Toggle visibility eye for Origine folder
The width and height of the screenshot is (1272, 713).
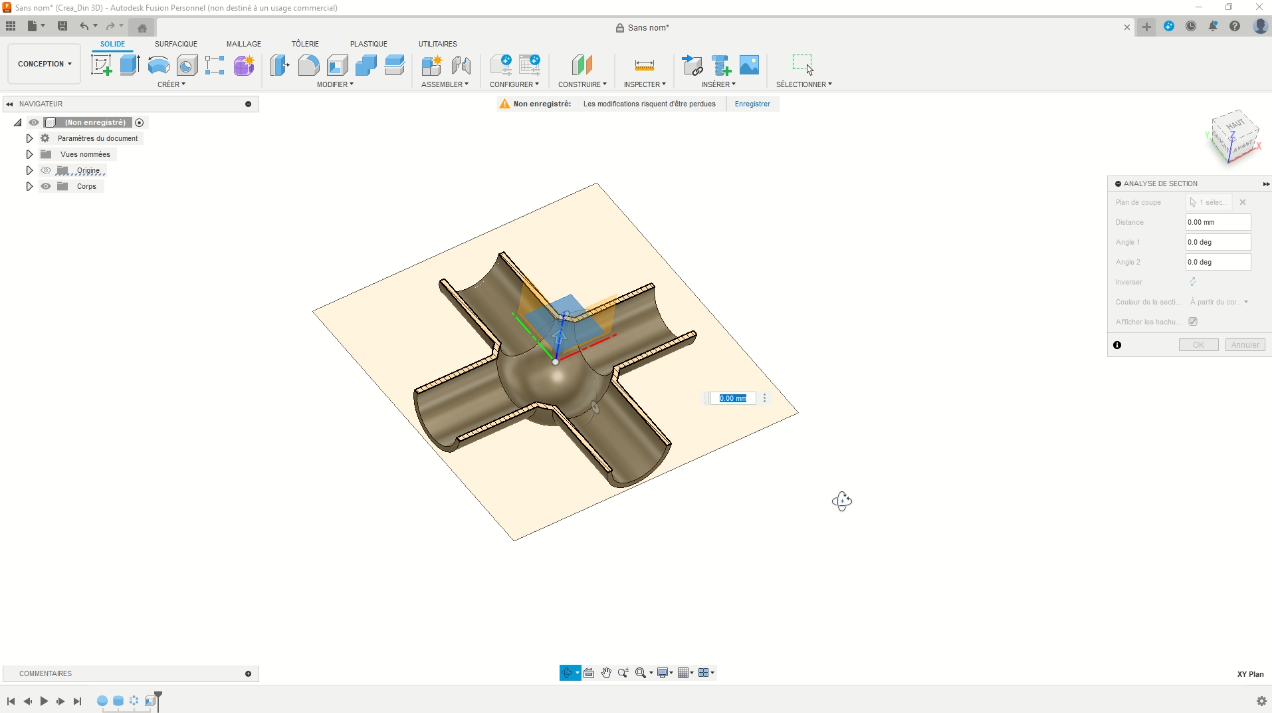tap(46, 170)
